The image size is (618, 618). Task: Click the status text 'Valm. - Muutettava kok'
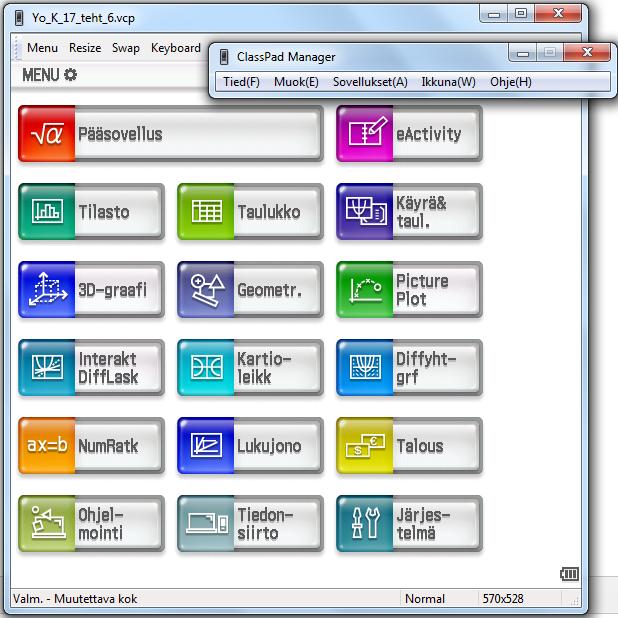[75, 599]
